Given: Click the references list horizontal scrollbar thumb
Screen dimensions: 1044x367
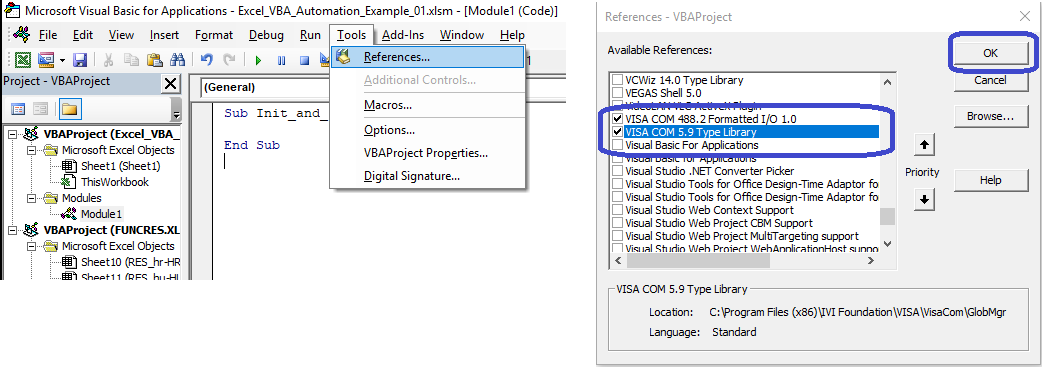Looking at the screenshot, I should pos(697,261).
